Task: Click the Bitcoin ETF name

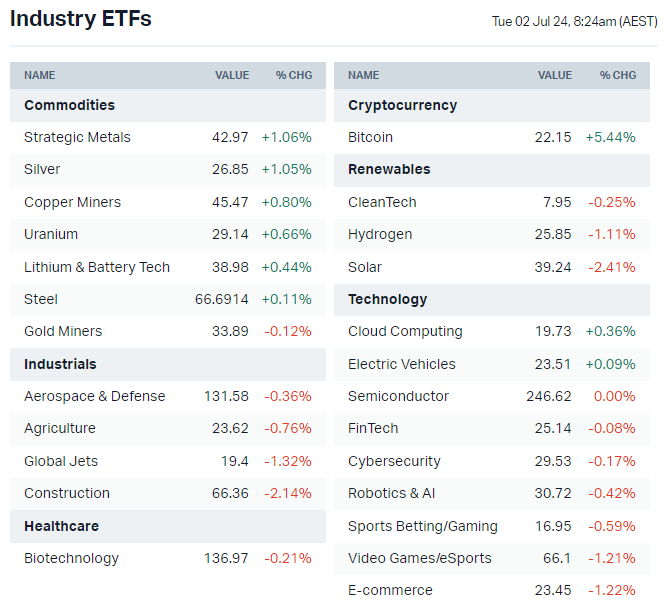Action: 370,137
